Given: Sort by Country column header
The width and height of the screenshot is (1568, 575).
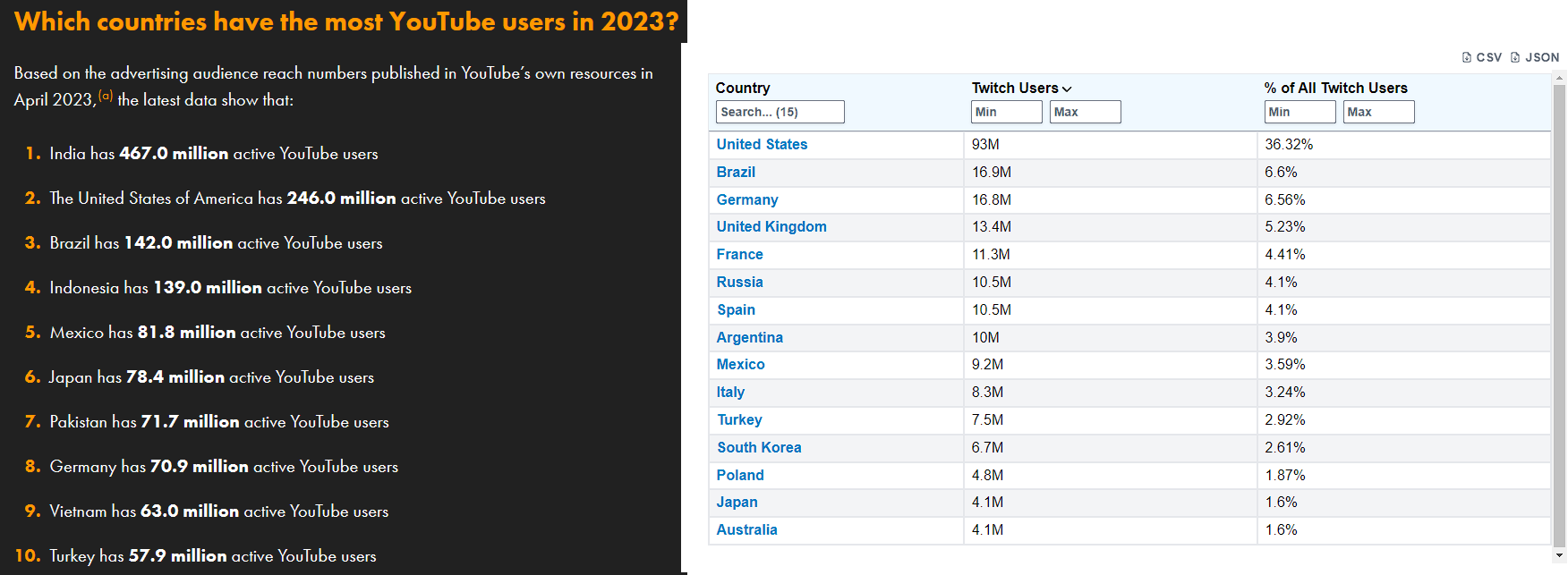Looking at the screenshot, I should [x=743, y=88].
